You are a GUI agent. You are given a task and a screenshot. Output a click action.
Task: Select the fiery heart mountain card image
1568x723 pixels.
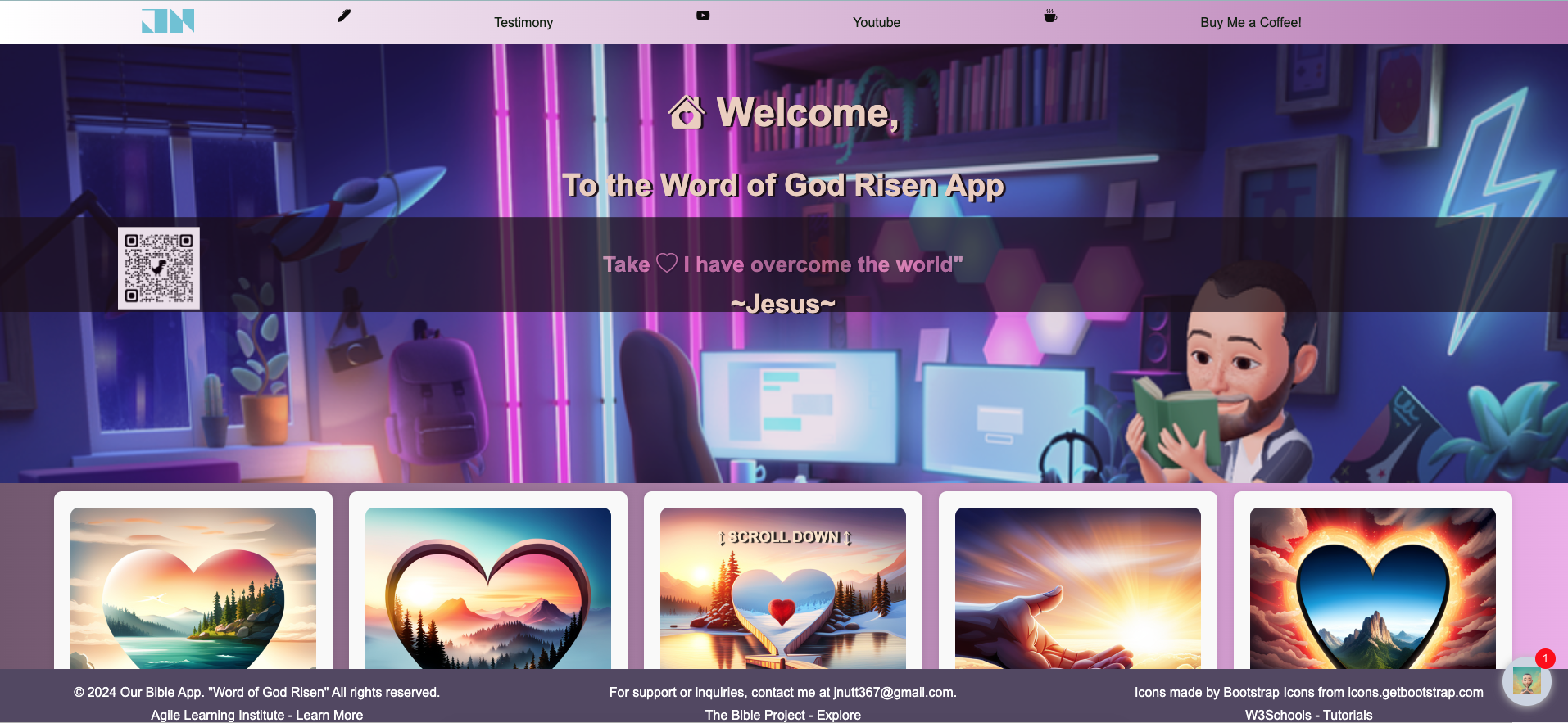(1373, 588)
